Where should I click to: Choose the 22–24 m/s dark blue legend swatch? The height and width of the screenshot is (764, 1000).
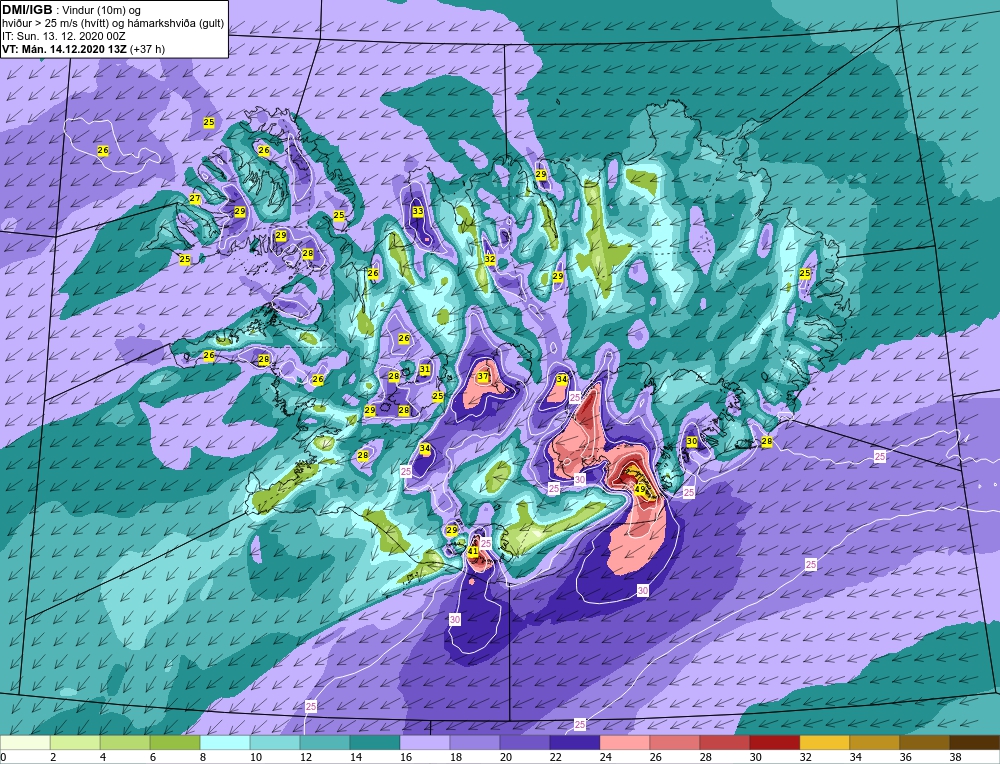click(x=575, y=742)
